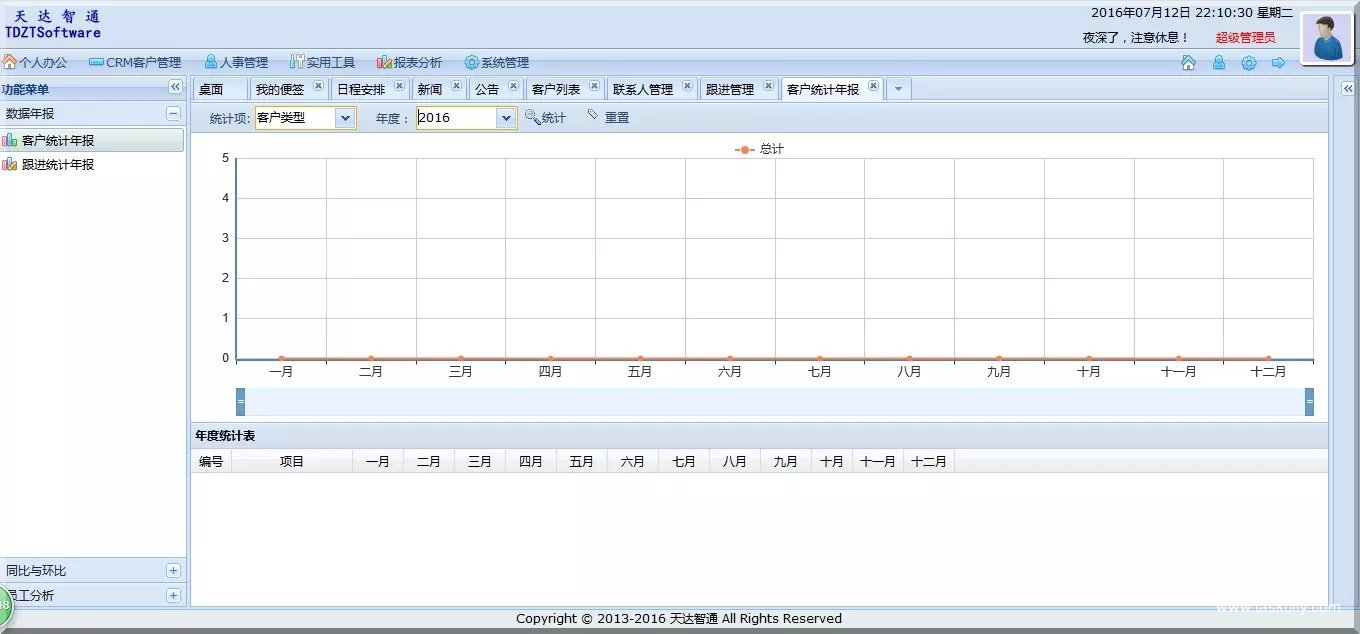
Task: Open the CRM客户管理 menu
Action: 135,63
